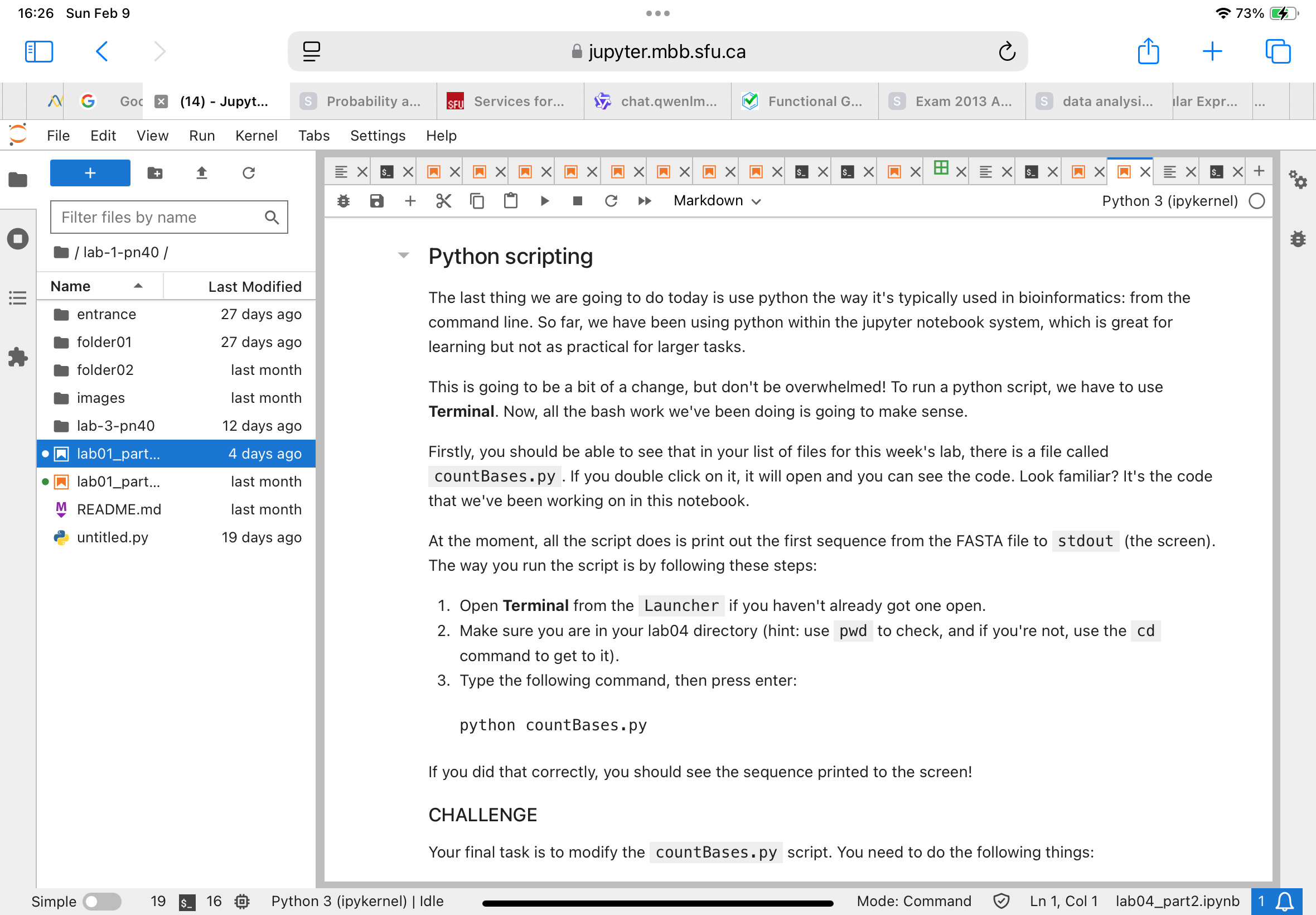
Task: Click the new launcher plus button
Action: point(89,172)
